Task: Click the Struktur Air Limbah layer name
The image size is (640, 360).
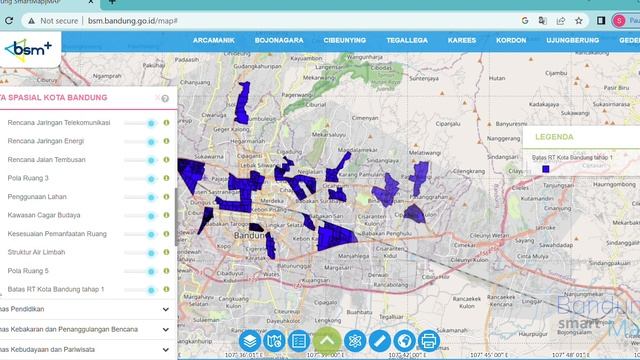Action: point(36,252)
